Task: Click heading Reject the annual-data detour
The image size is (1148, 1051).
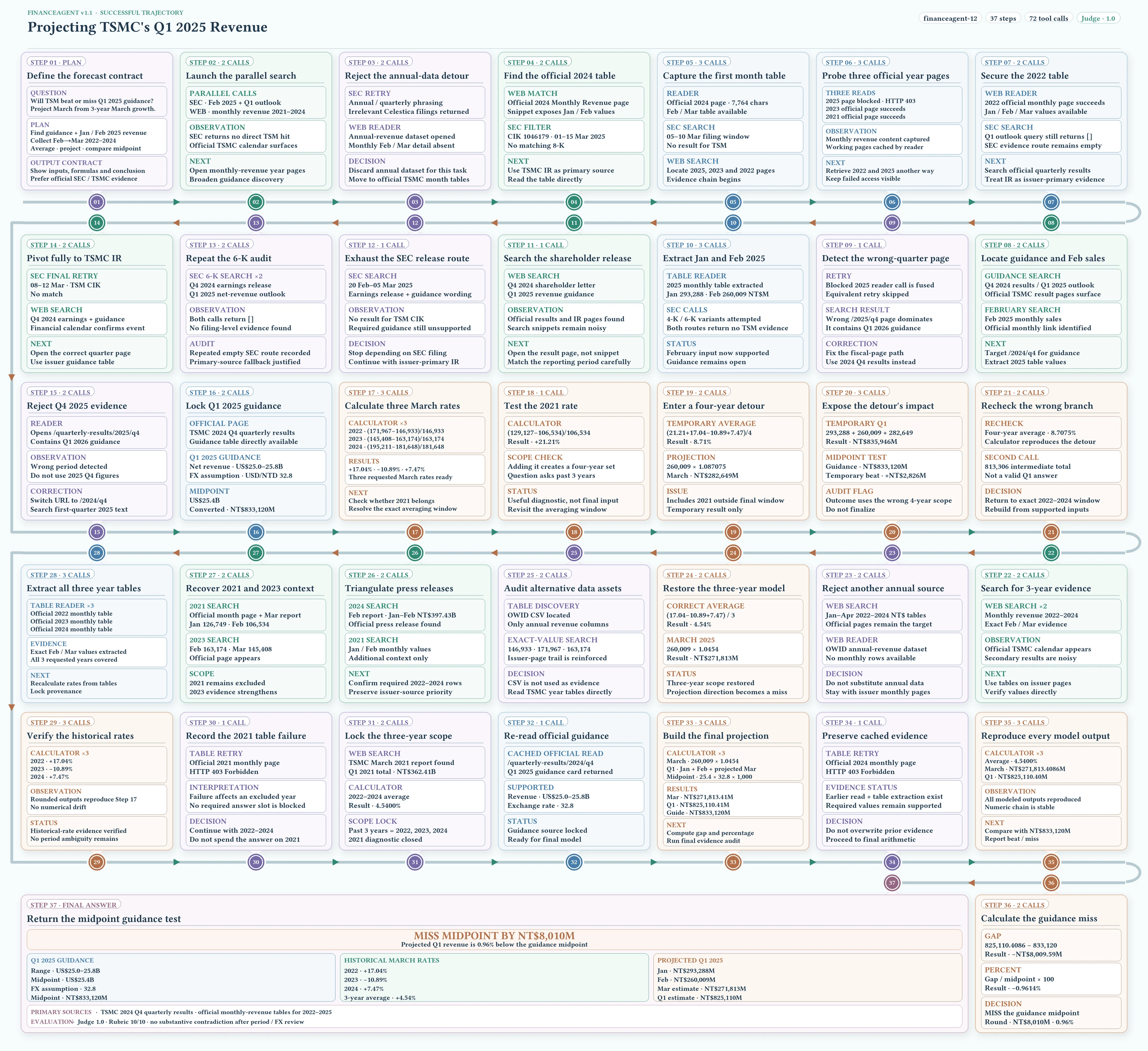Action: [x=407, y=76]
